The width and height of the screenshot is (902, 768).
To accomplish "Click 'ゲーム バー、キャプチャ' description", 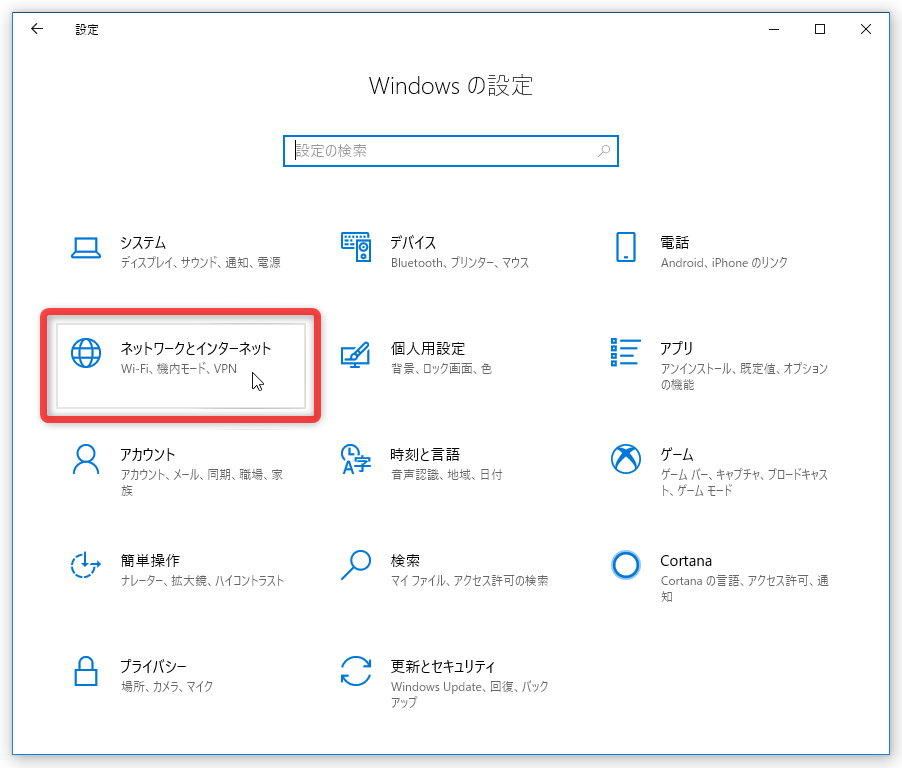I will pyautogui.click(x=744, y=482).
